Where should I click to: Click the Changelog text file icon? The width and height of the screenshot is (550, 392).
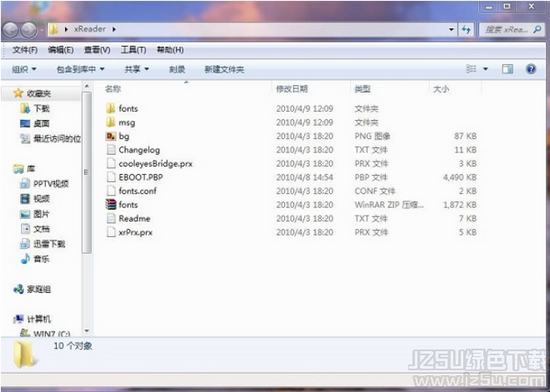(x=111, y=150)
